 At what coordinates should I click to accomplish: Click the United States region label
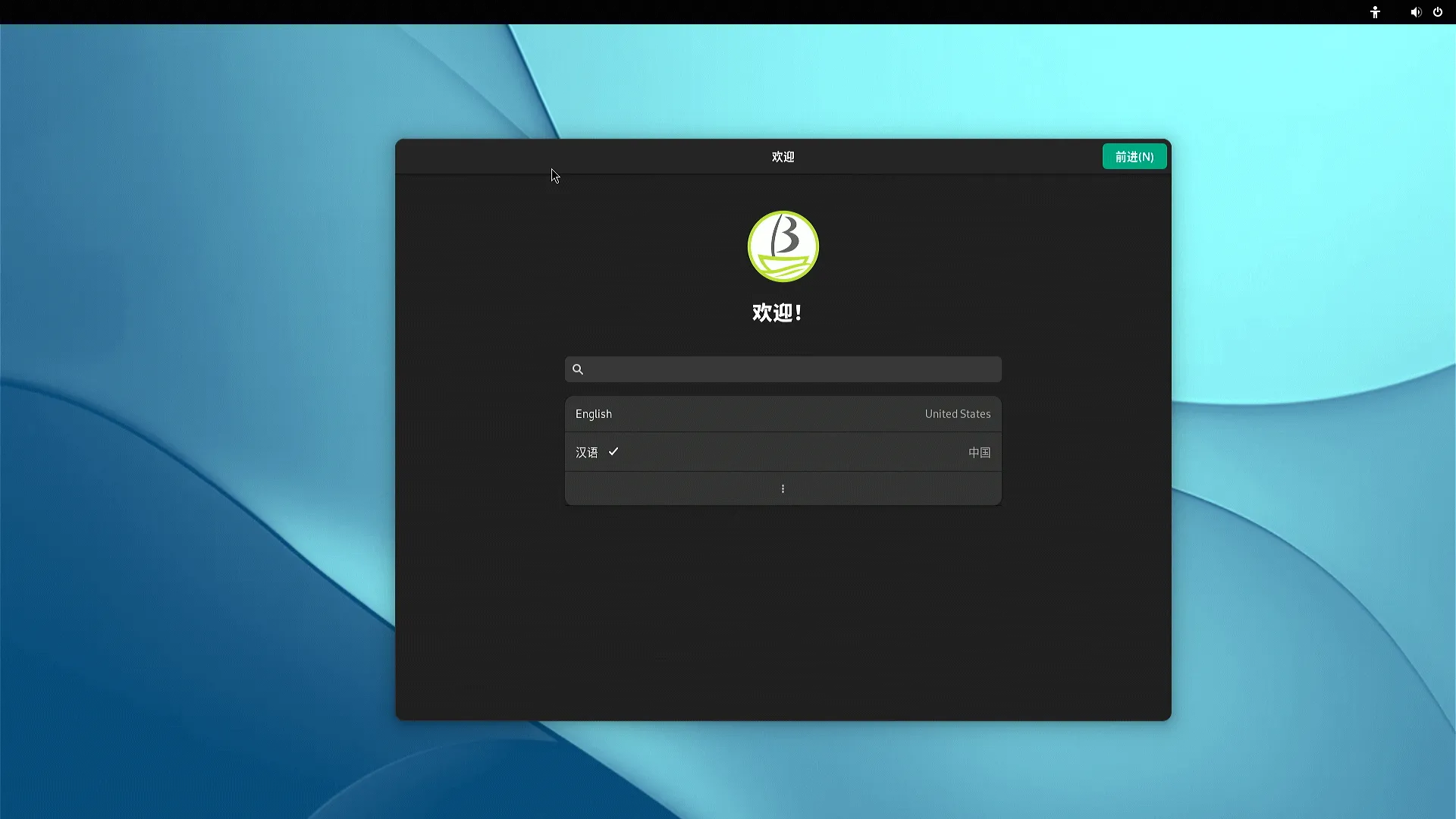pyautogui.click(x=957, y=414)
